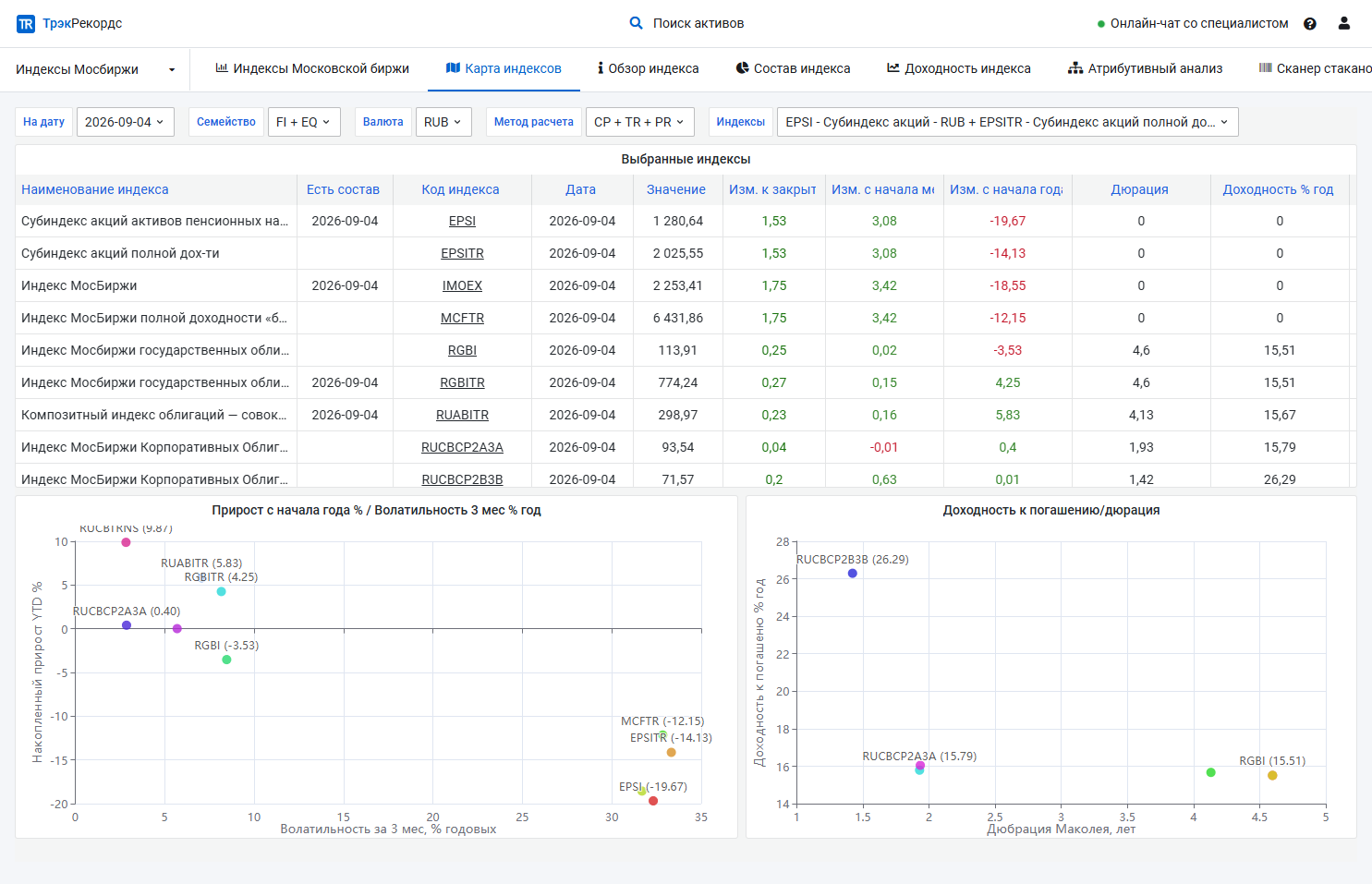Viewport: 1372px width, 884px height.
Task: Open the RUCBCP2A3A index code link
Action: [462, 447]
